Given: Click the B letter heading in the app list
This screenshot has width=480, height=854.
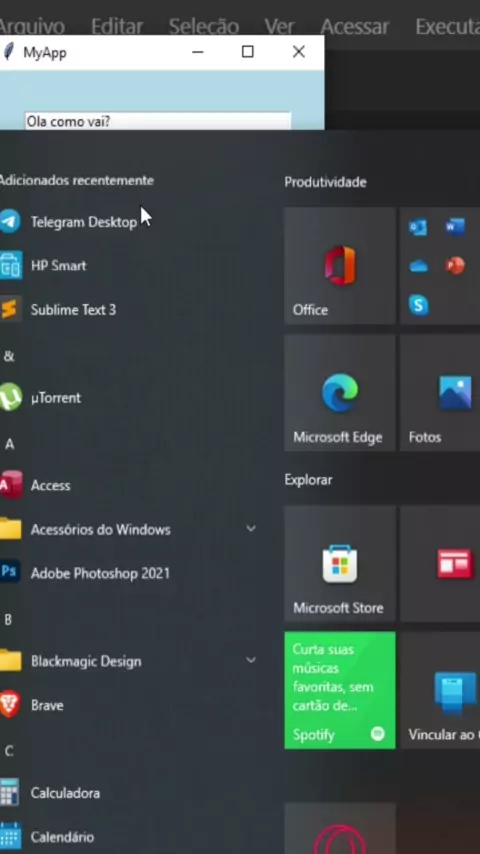Looking at the screenshot, I should (x=8, y=619).
